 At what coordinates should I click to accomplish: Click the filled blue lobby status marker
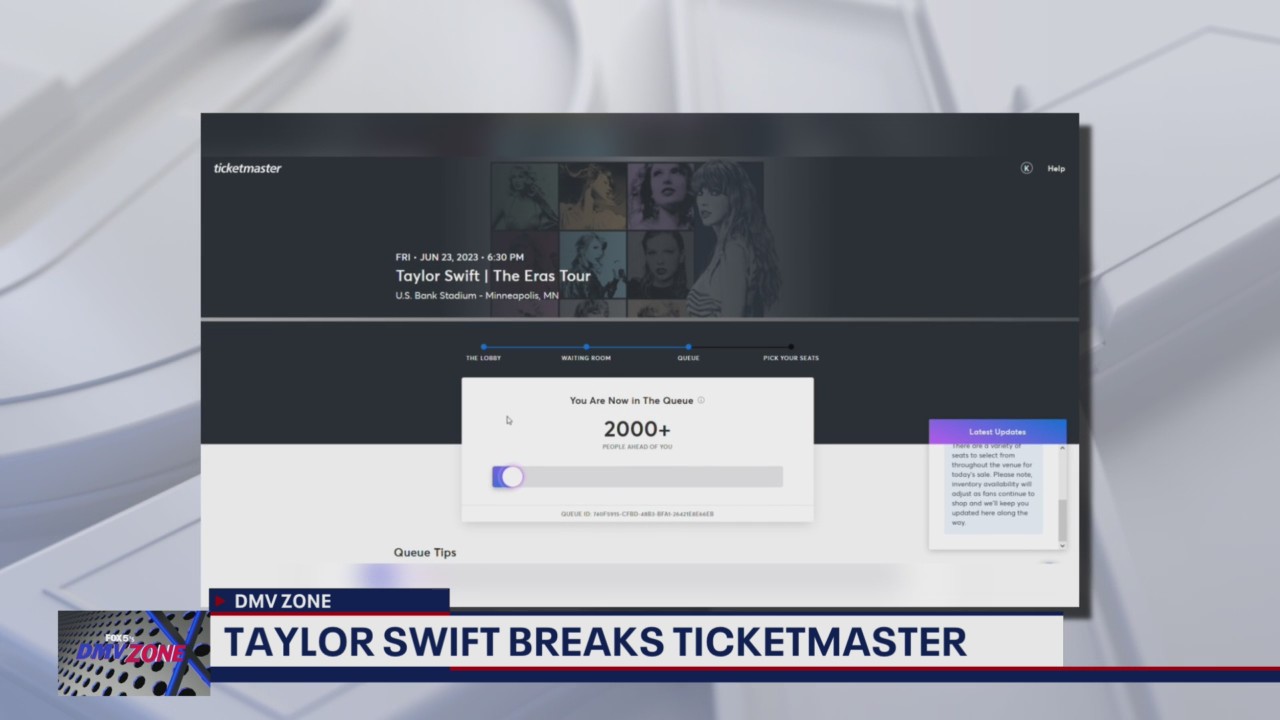[x=484, y=346]
